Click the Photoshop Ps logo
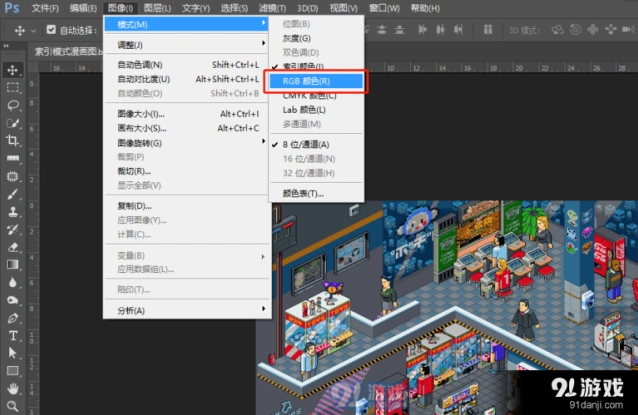The image size is (638, 415). coord(12,8)
